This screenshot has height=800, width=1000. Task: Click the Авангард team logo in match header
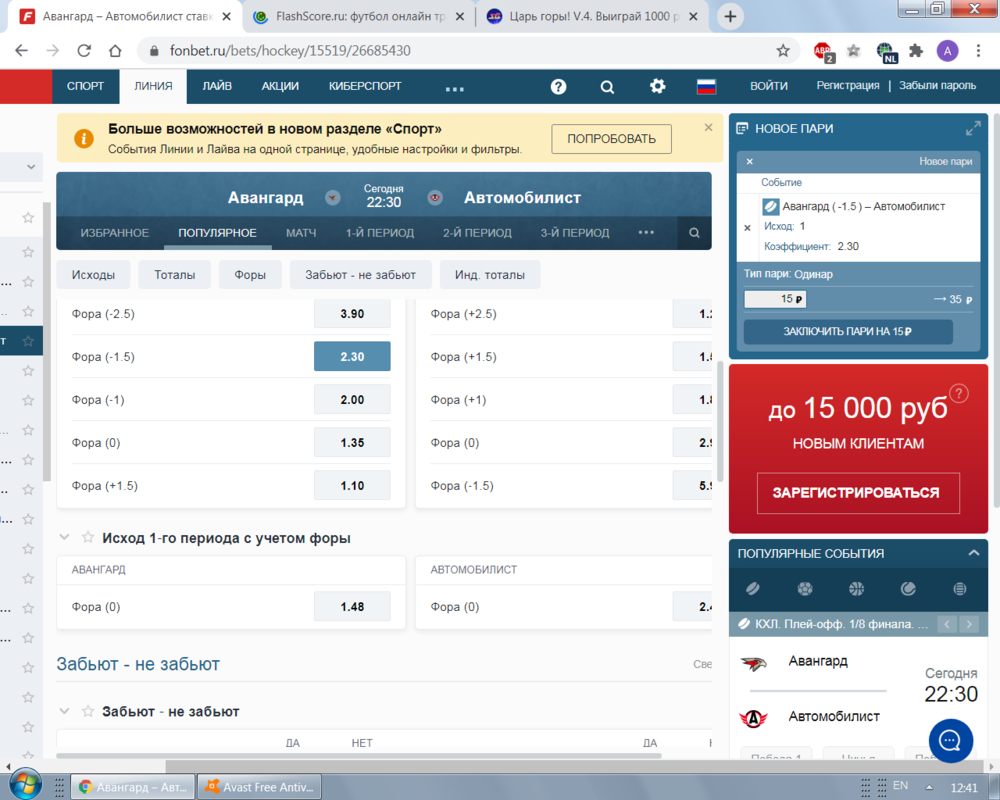pos(332,198)
